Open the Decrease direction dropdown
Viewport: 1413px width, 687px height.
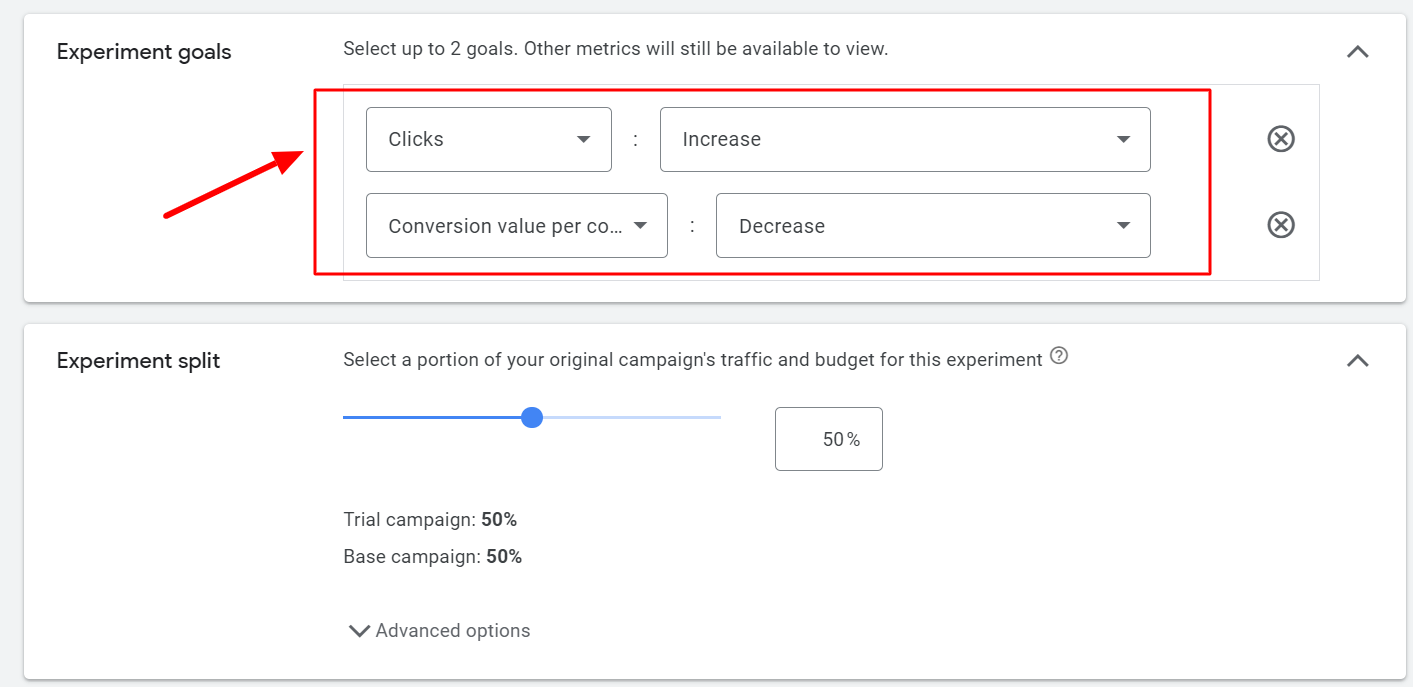pyautogui.click(x=933, y=225)
